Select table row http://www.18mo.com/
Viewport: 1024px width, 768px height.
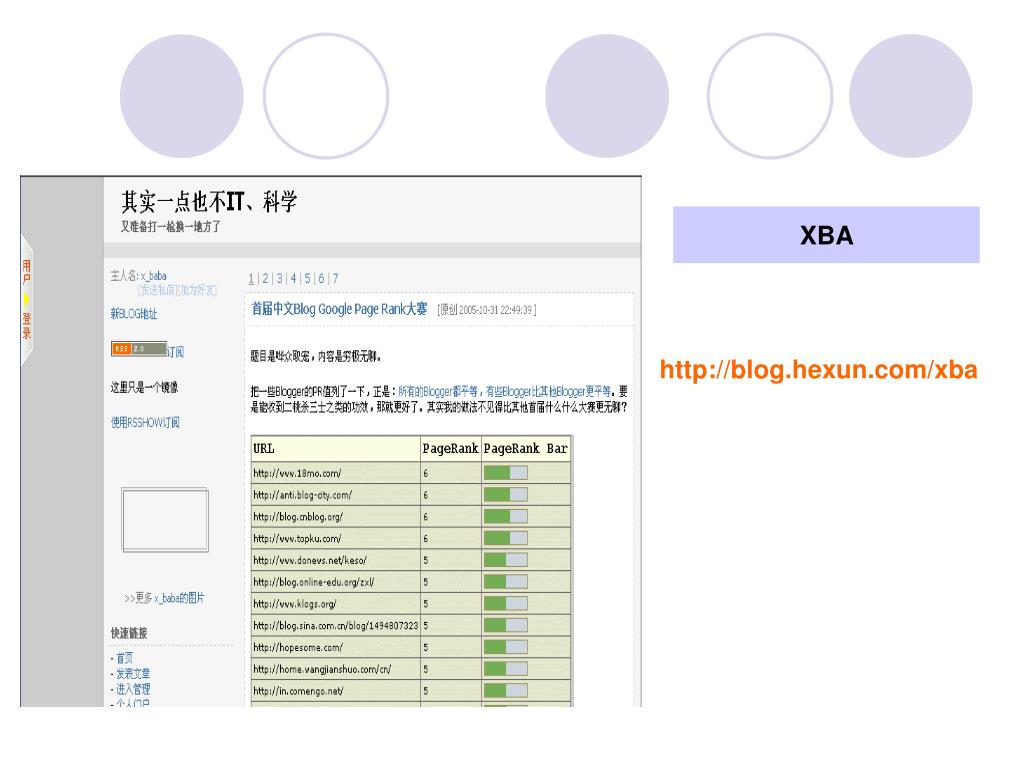[411, 473]
